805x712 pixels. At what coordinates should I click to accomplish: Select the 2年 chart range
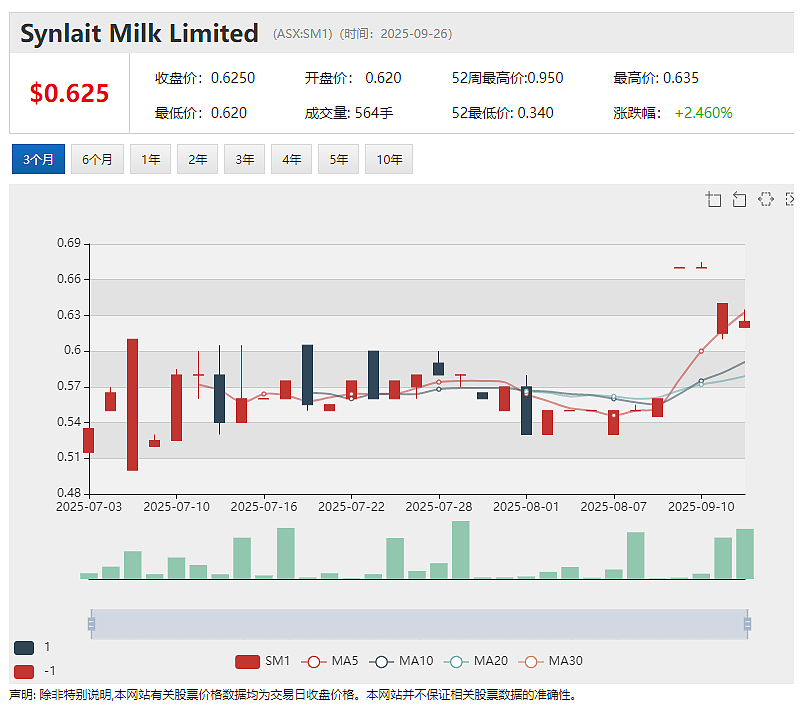(x=197, y=159)
